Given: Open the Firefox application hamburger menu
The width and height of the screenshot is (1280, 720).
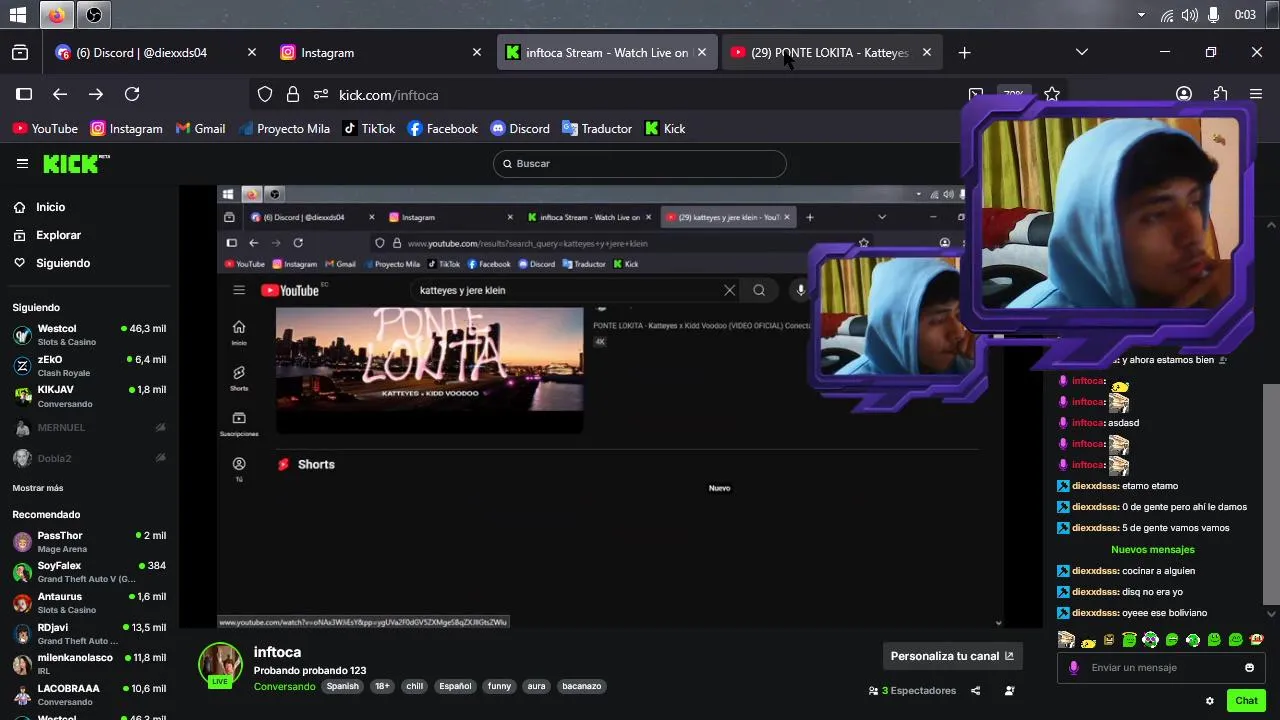Looking at the screenshot, I should click(1256, 94).
